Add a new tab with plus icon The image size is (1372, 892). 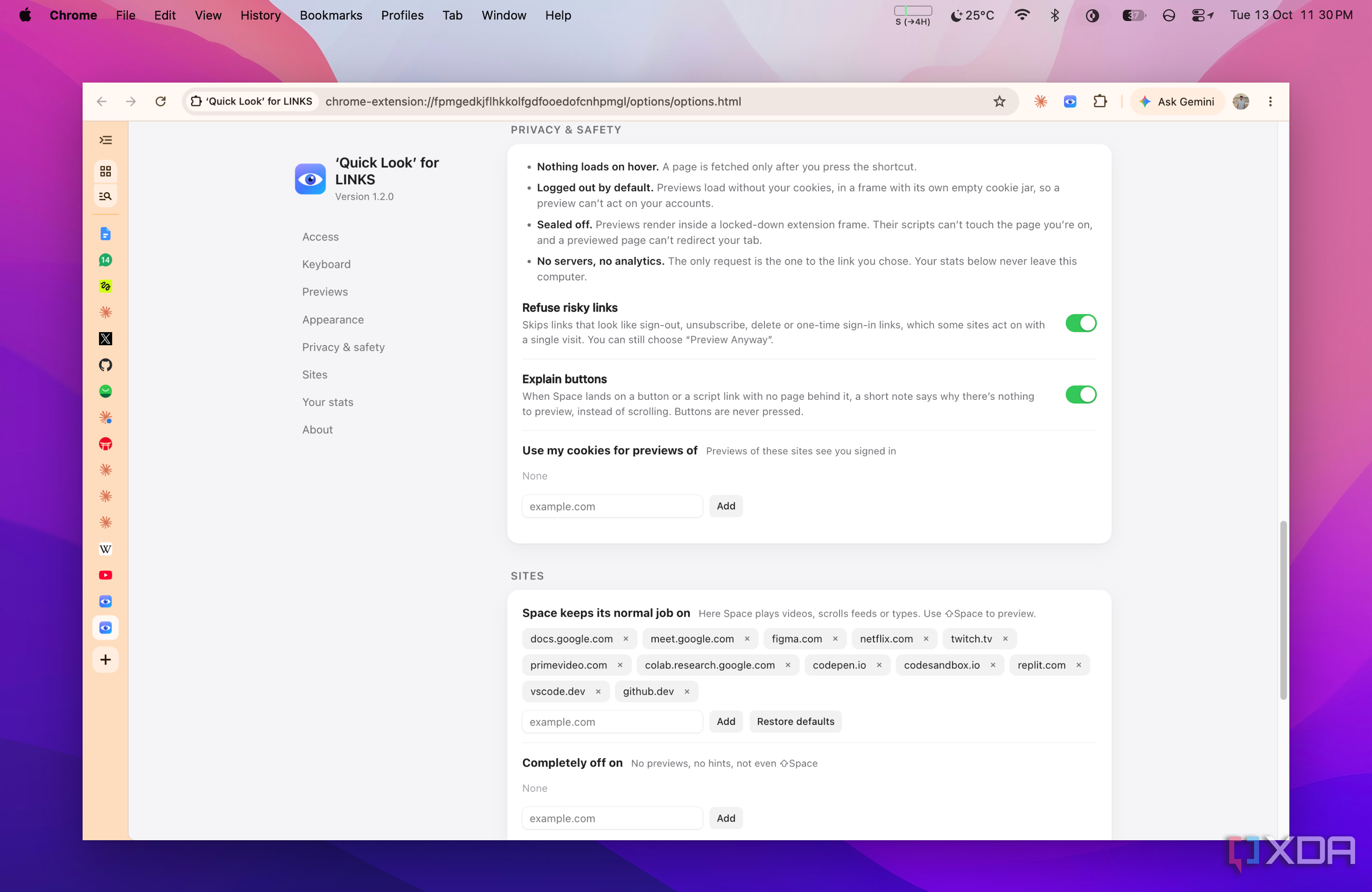(105, 659)
